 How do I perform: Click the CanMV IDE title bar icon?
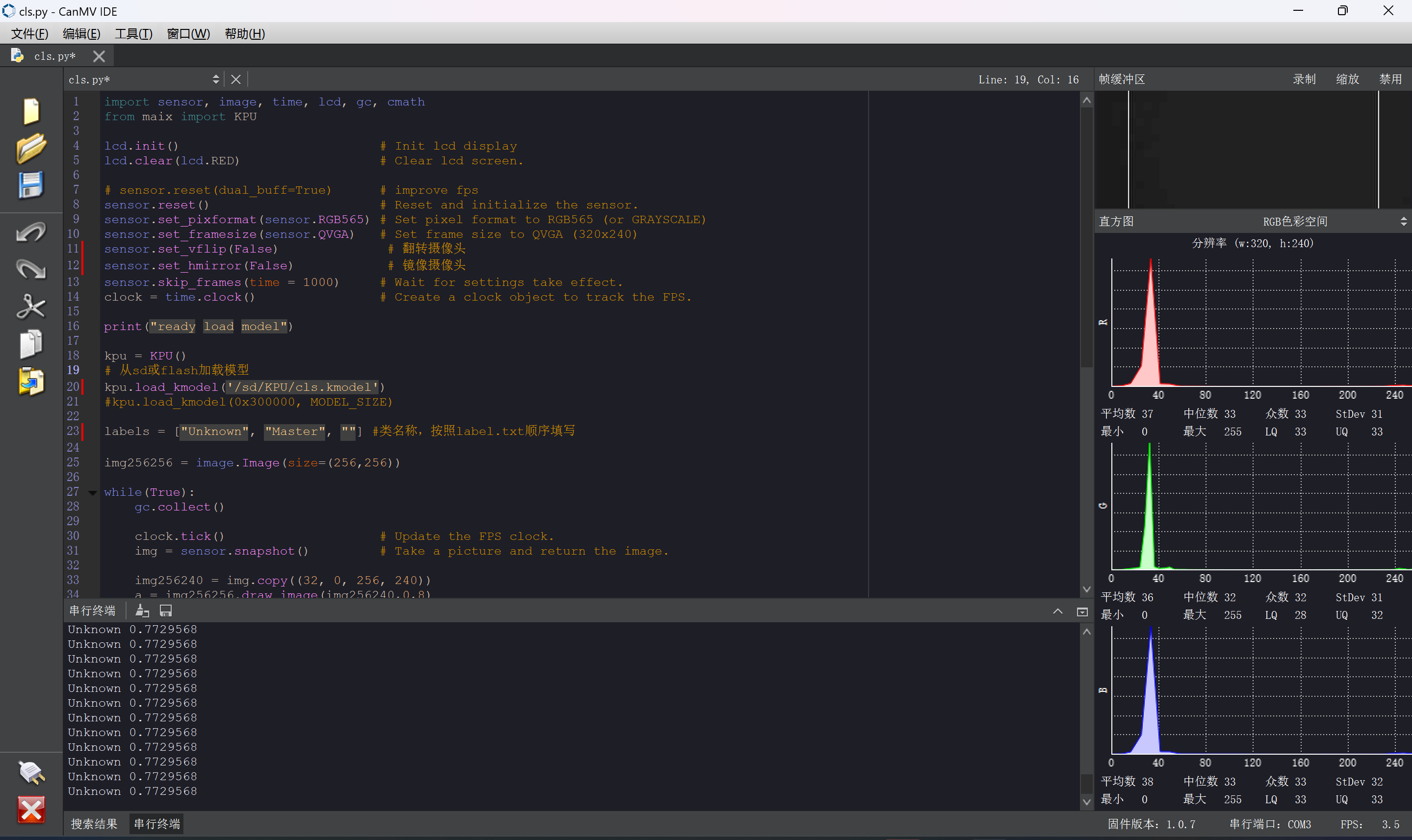(x=8, y=11)
